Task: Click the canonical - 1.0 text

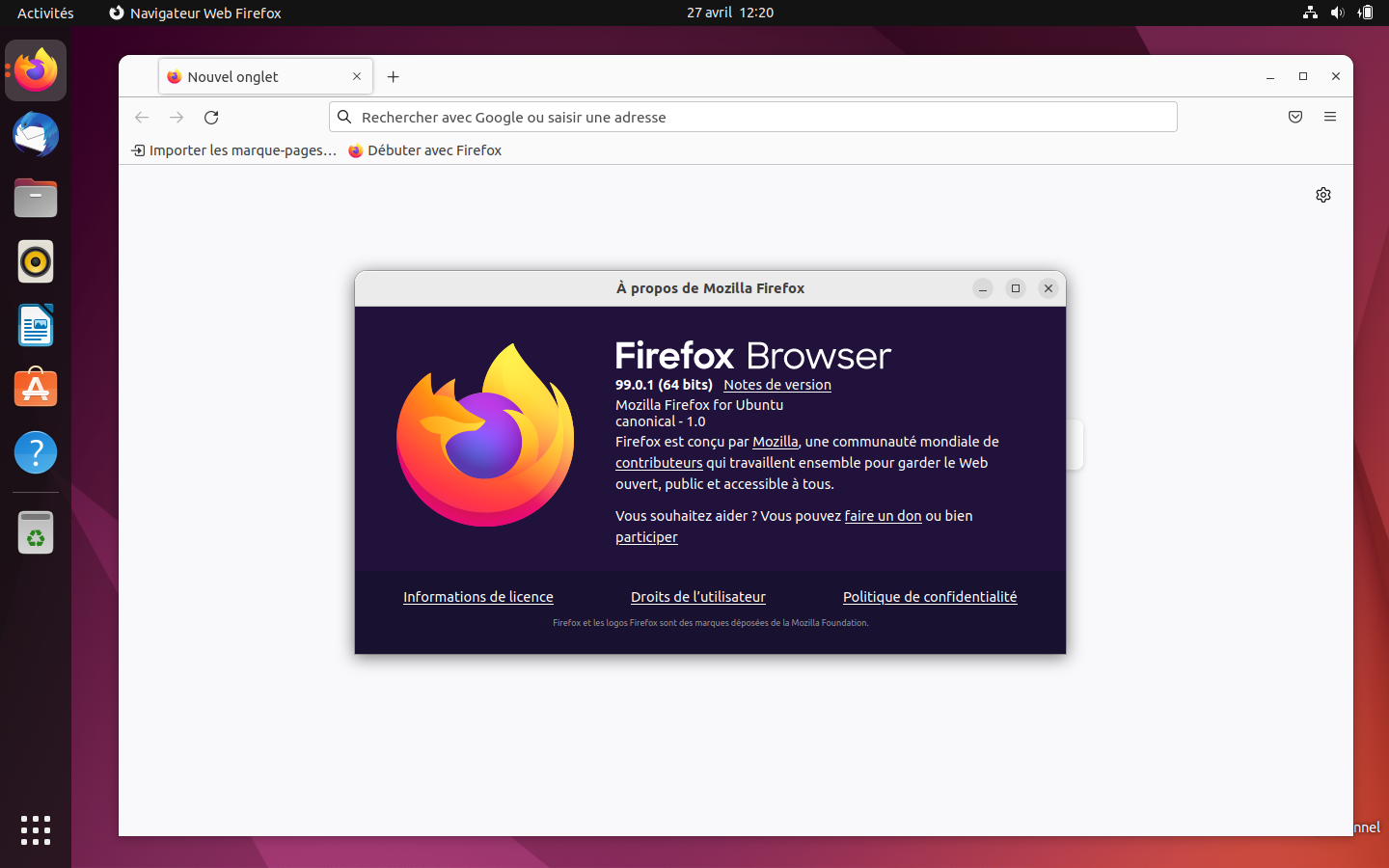Action: tap(661, 421)
